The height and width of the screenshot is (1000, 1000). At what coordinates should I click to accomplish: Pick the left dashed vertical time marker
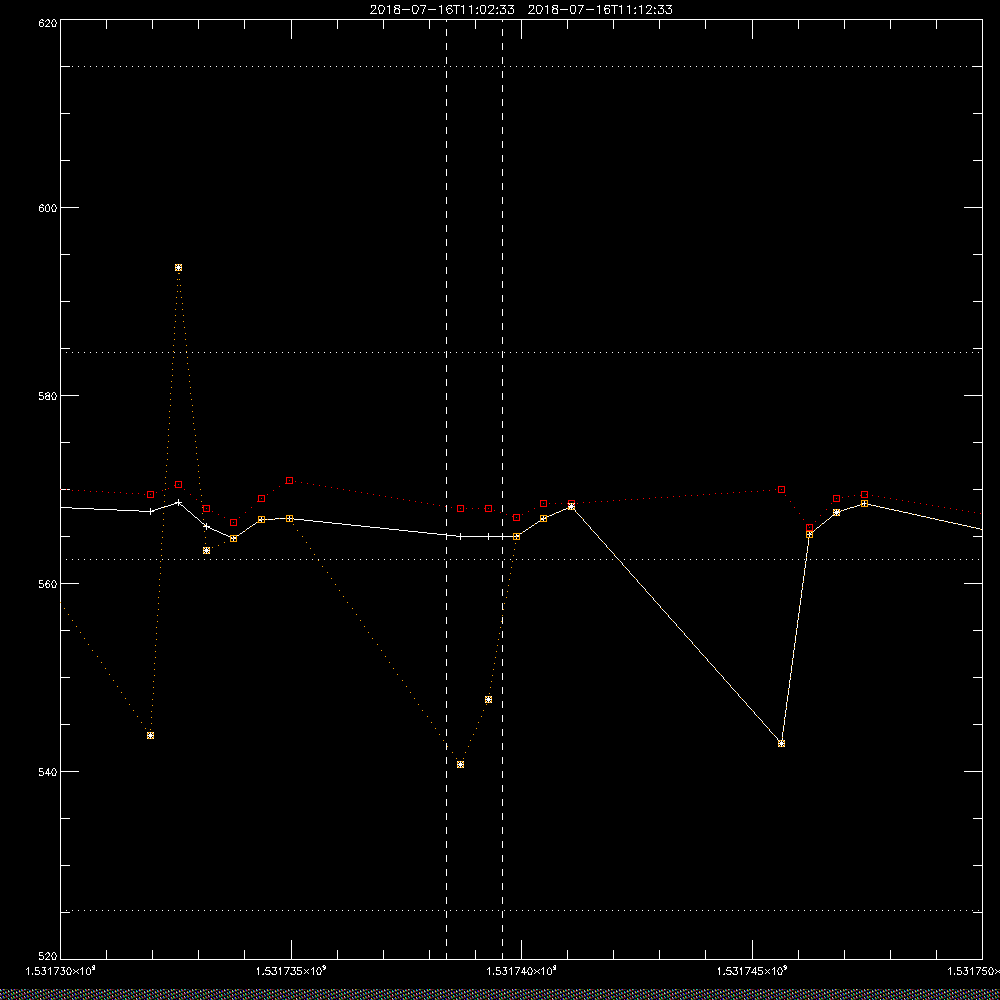click(x=446, y=488)
